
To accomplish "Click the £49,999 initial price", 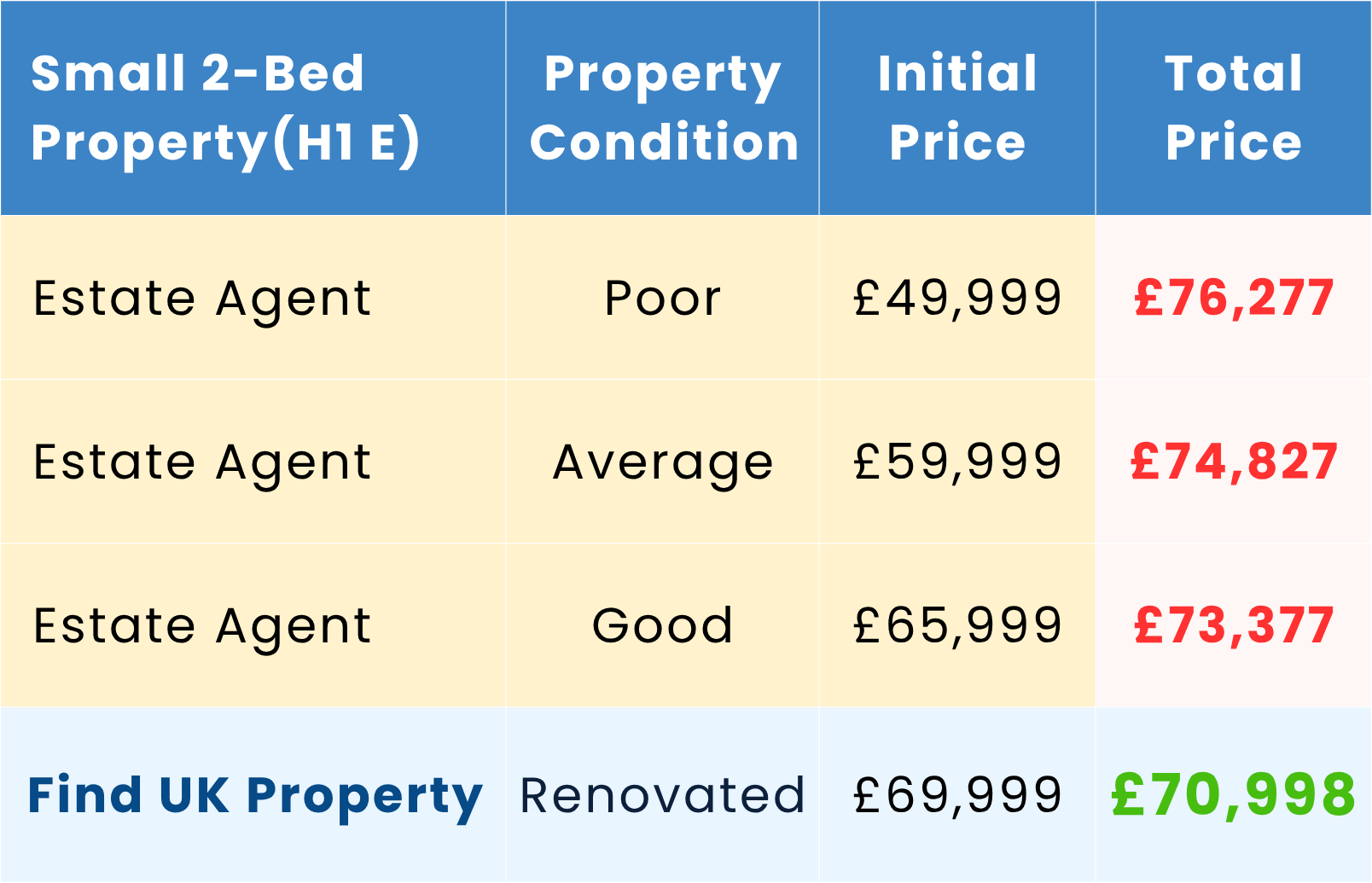I will pyautogui.click(x=957, y=298).
